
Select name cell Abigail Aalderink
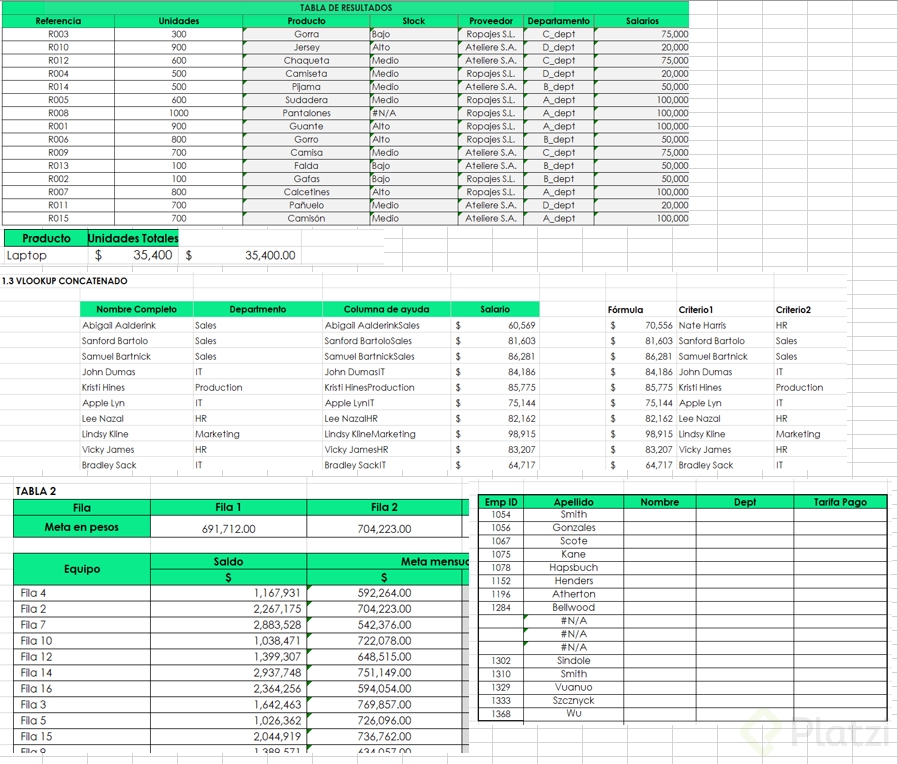coord(136,325)
